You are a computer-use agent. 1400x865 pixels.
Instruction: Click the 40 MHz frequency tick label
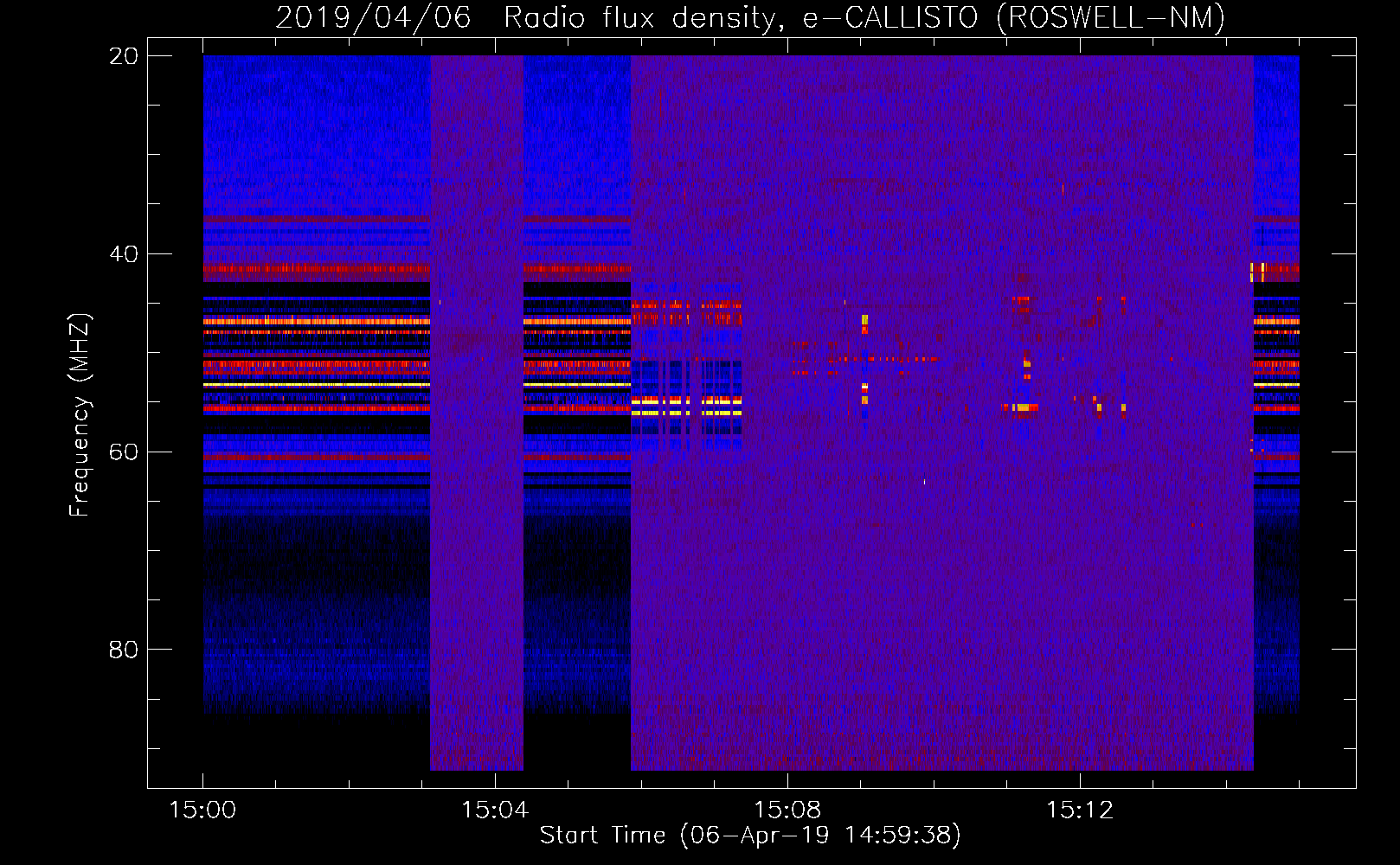pos(123,254)
